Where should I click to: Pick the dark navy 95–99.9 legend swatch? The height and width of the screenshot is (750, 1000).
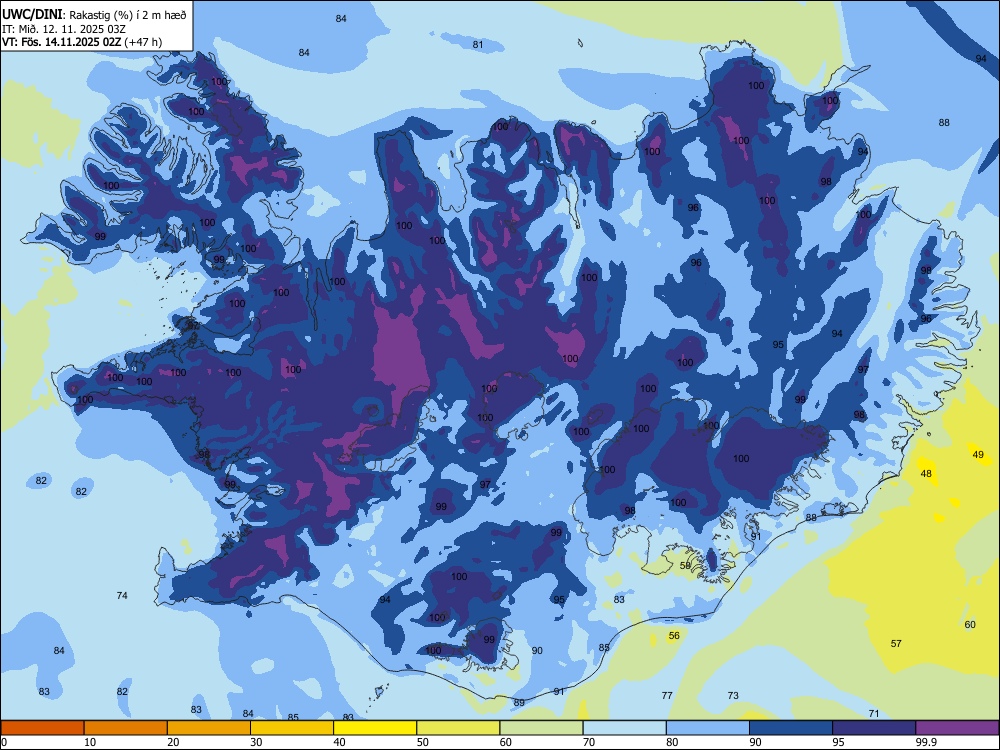pos(874,728)
